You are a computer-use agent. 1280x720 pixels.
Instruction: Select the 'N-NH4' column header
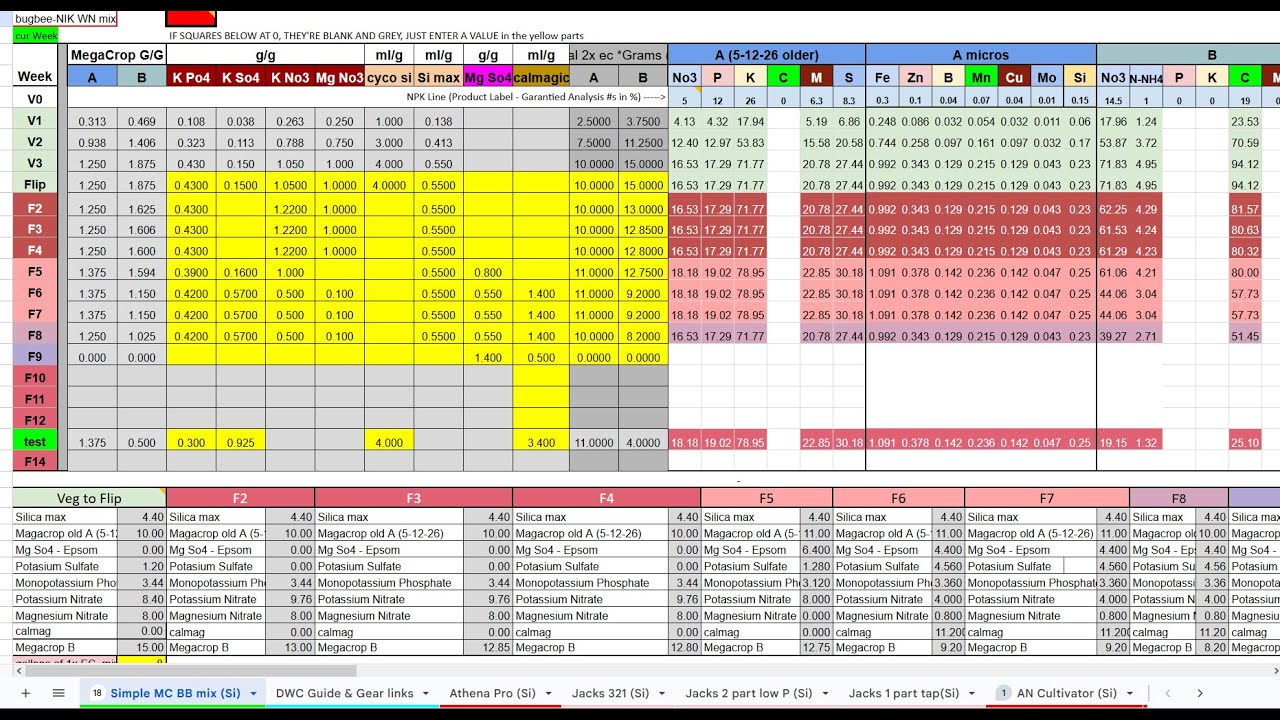click(x=1146, y=77)
